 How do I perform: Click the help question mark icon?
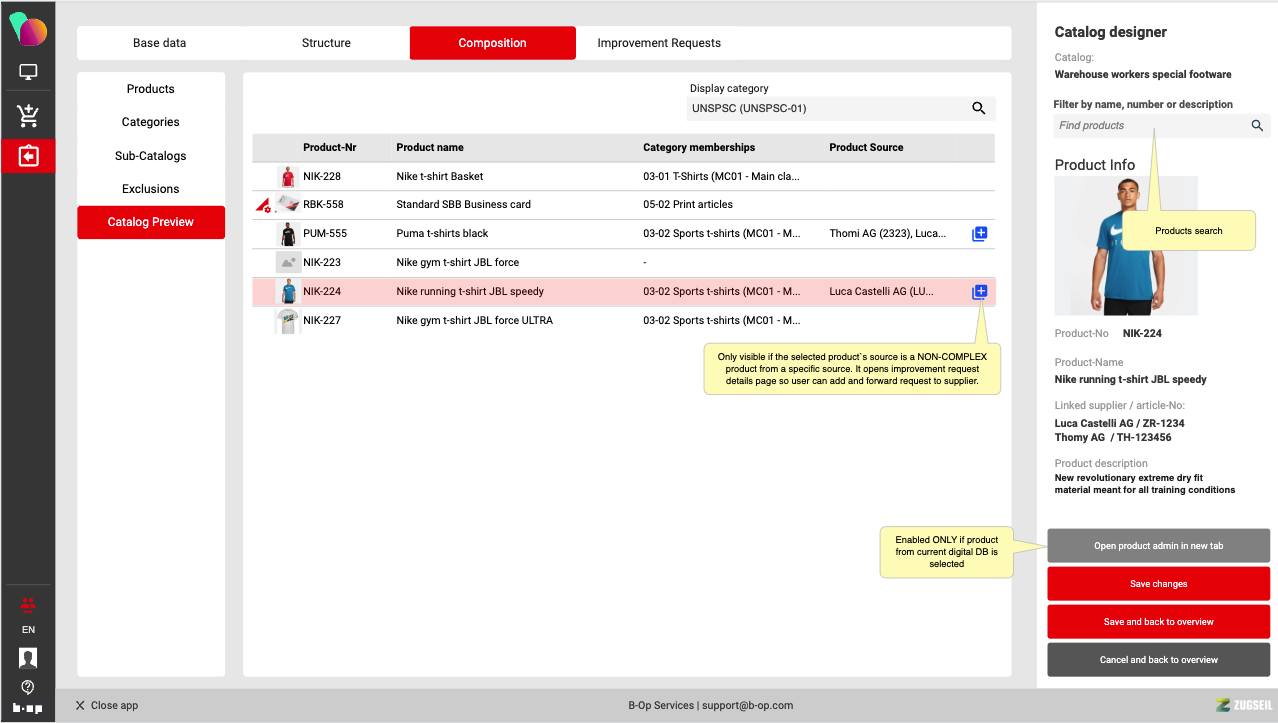pyautogui.click(x=28, y=687)
